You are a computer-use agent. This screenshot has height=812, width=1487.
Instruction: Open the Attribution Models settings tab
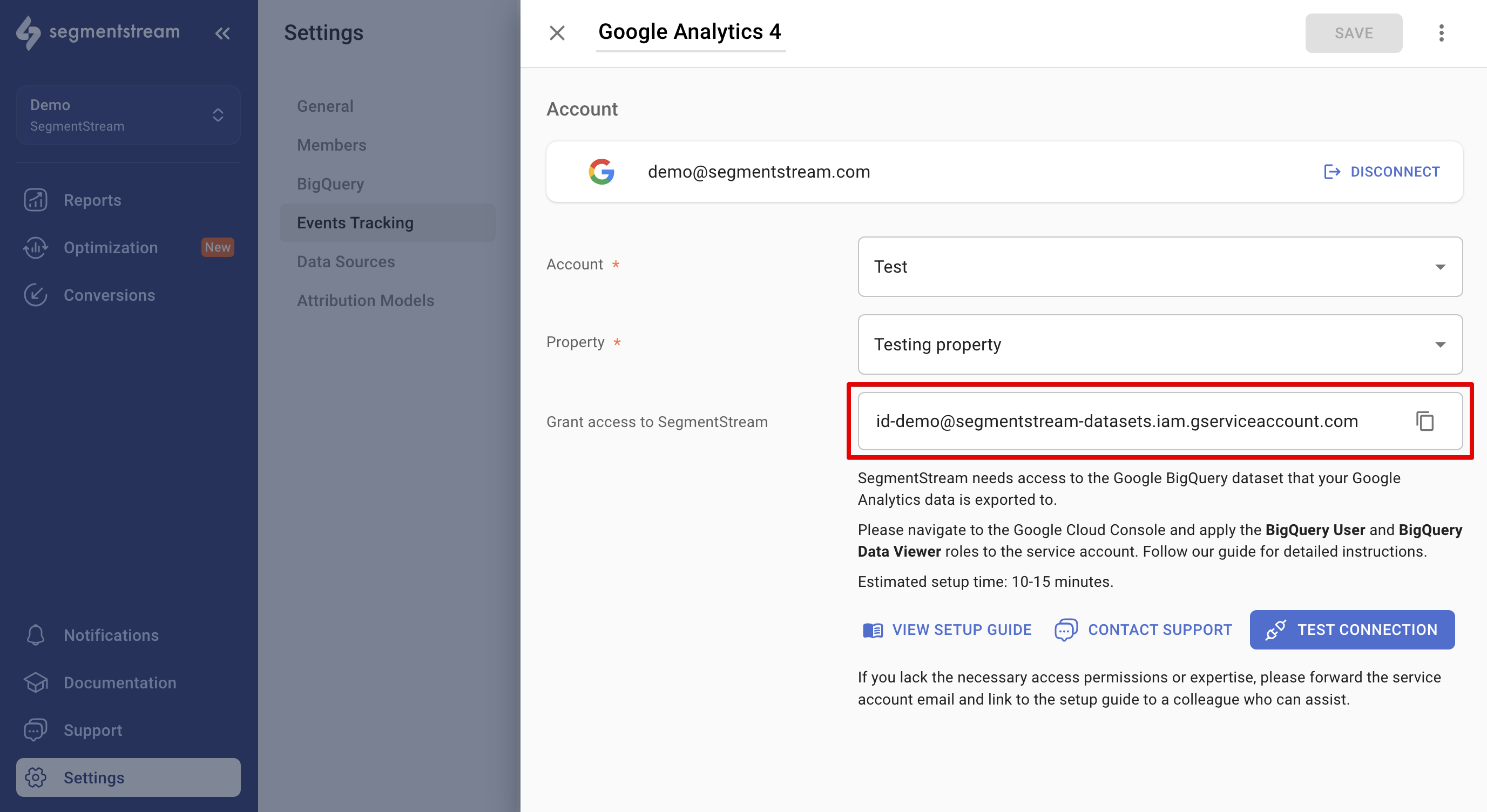[x=365, y=300]
